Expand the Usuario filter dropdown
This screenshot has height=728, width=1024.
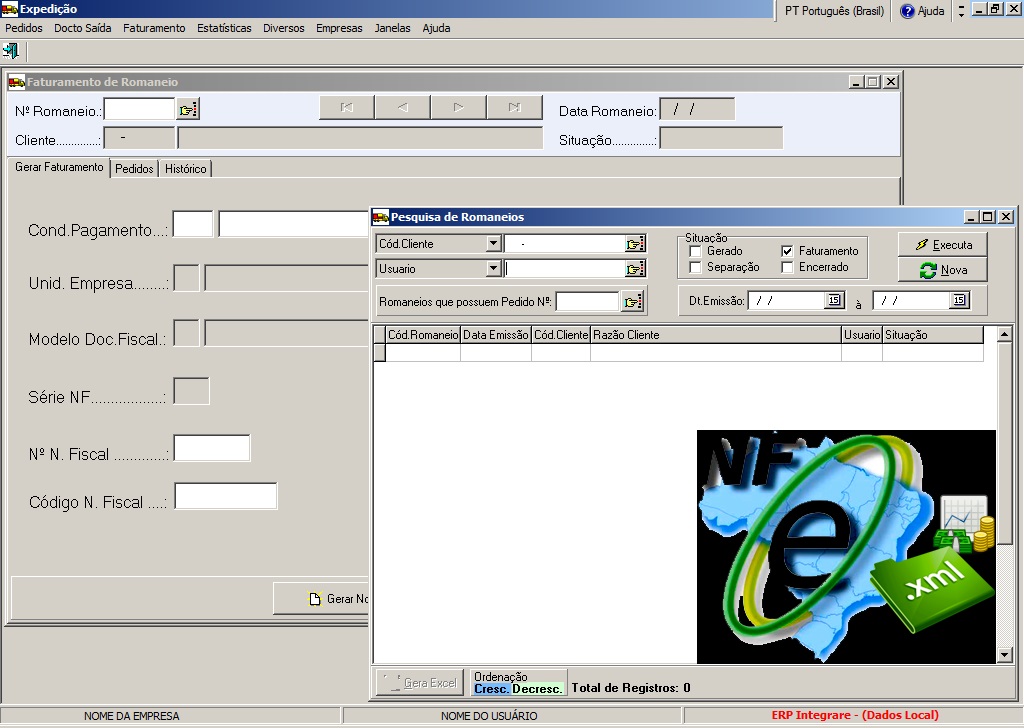pos(493,269)
